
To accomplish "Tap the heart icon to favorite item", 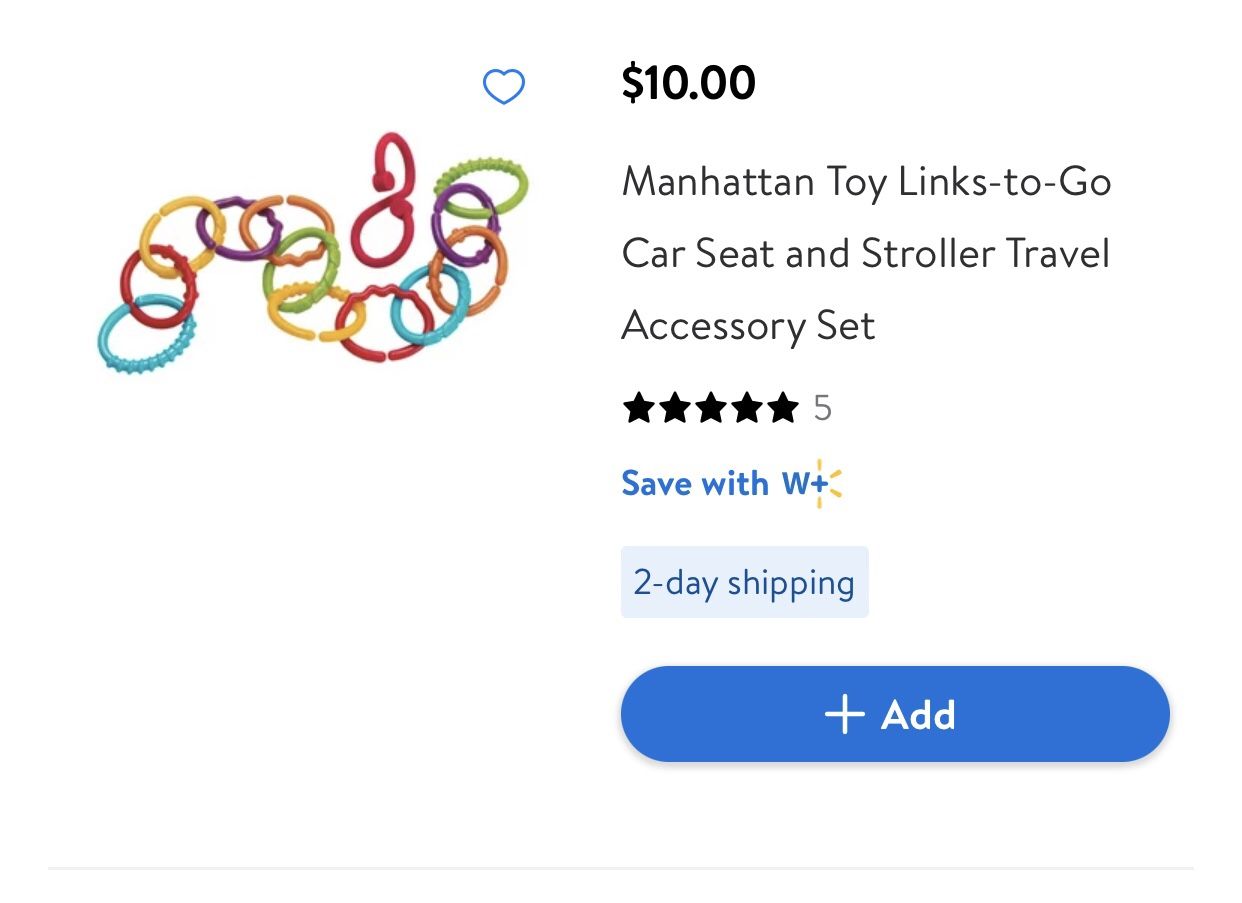I will [504, 88].
